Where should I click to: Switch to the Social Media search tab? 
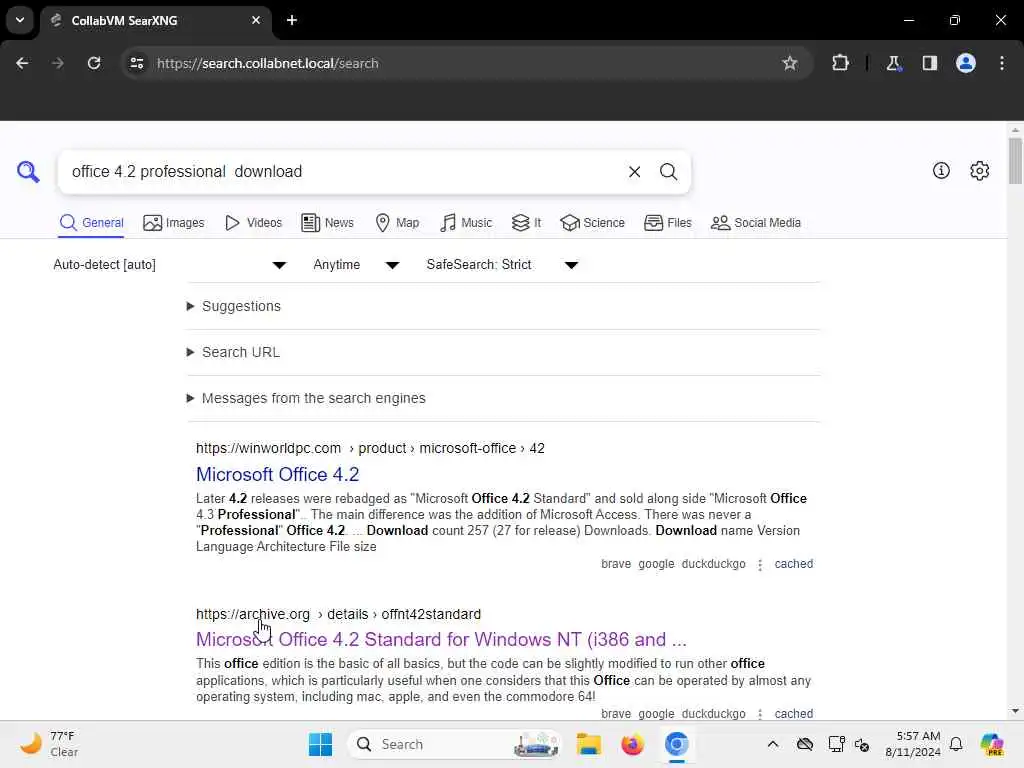(756, 223)
